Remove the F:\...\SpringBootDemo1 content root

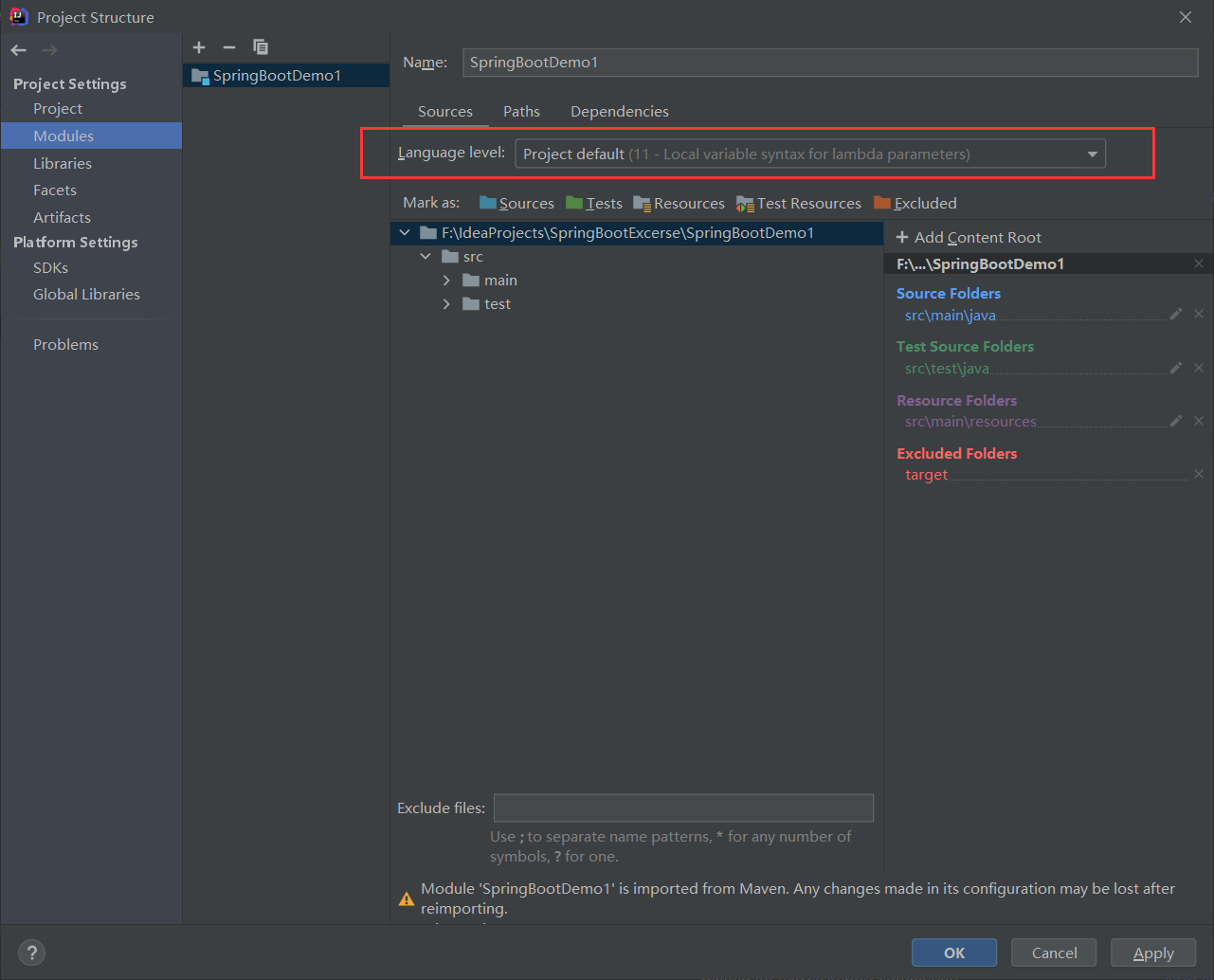tap(1199, 263)
